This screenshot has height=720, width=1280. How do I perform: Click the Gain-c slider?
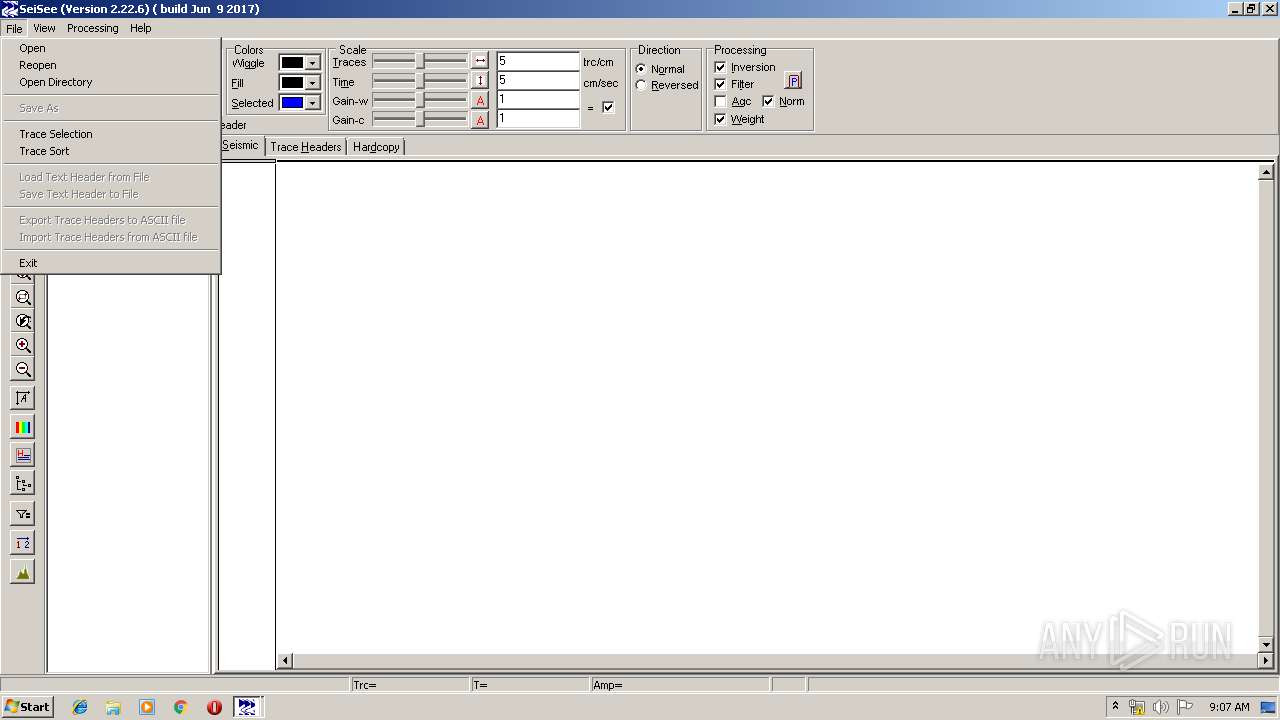(x=420, y=120)
